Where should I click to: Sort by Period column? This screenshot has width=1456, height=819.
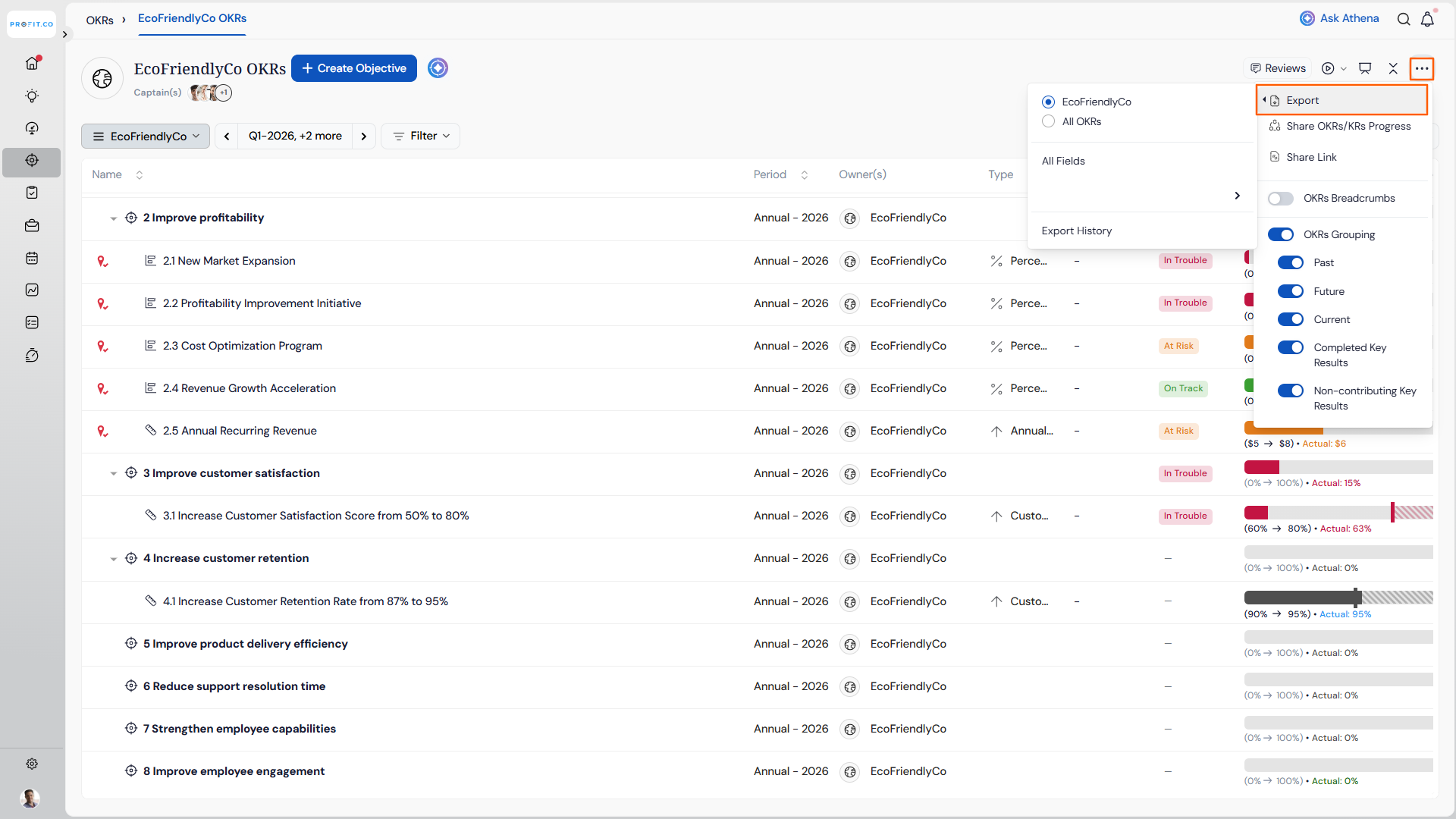(x=805, y=175)
